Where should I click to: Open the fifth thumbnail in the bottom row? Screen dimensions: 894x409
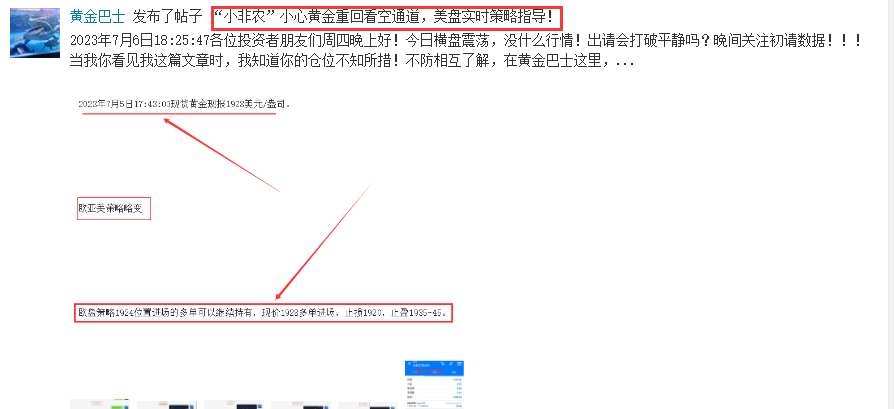point(368,405)
